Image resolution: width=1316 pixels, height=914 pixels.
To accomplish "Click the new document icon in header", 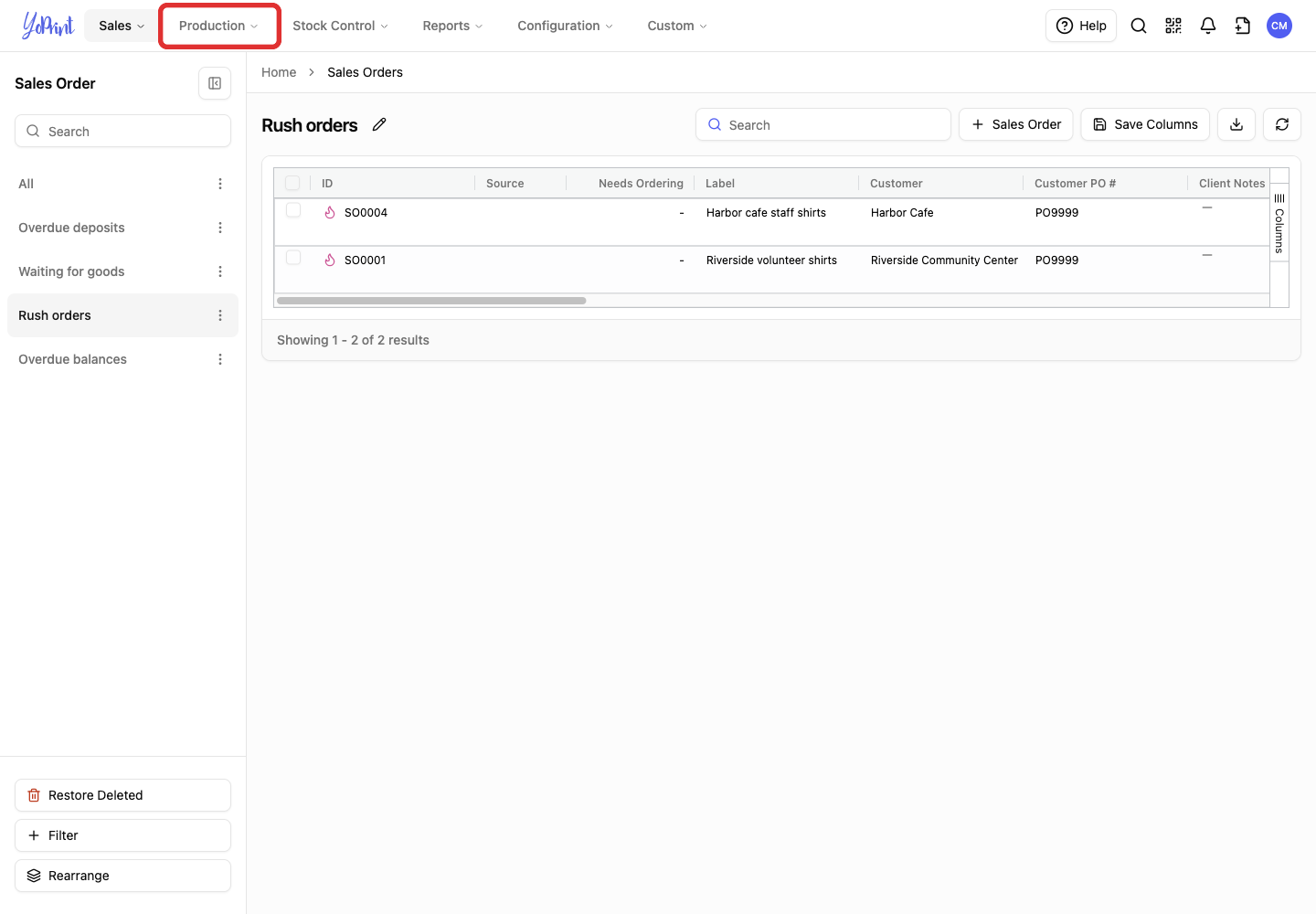I will click(x=1243, y=26).
